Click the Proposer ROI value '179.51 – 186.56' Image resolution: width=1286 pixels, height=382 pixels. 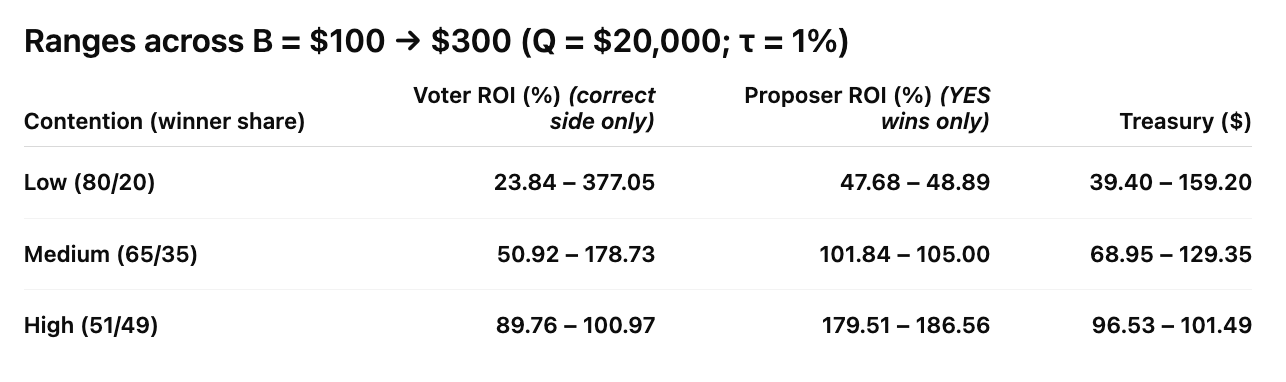click(x=906, y=325)
